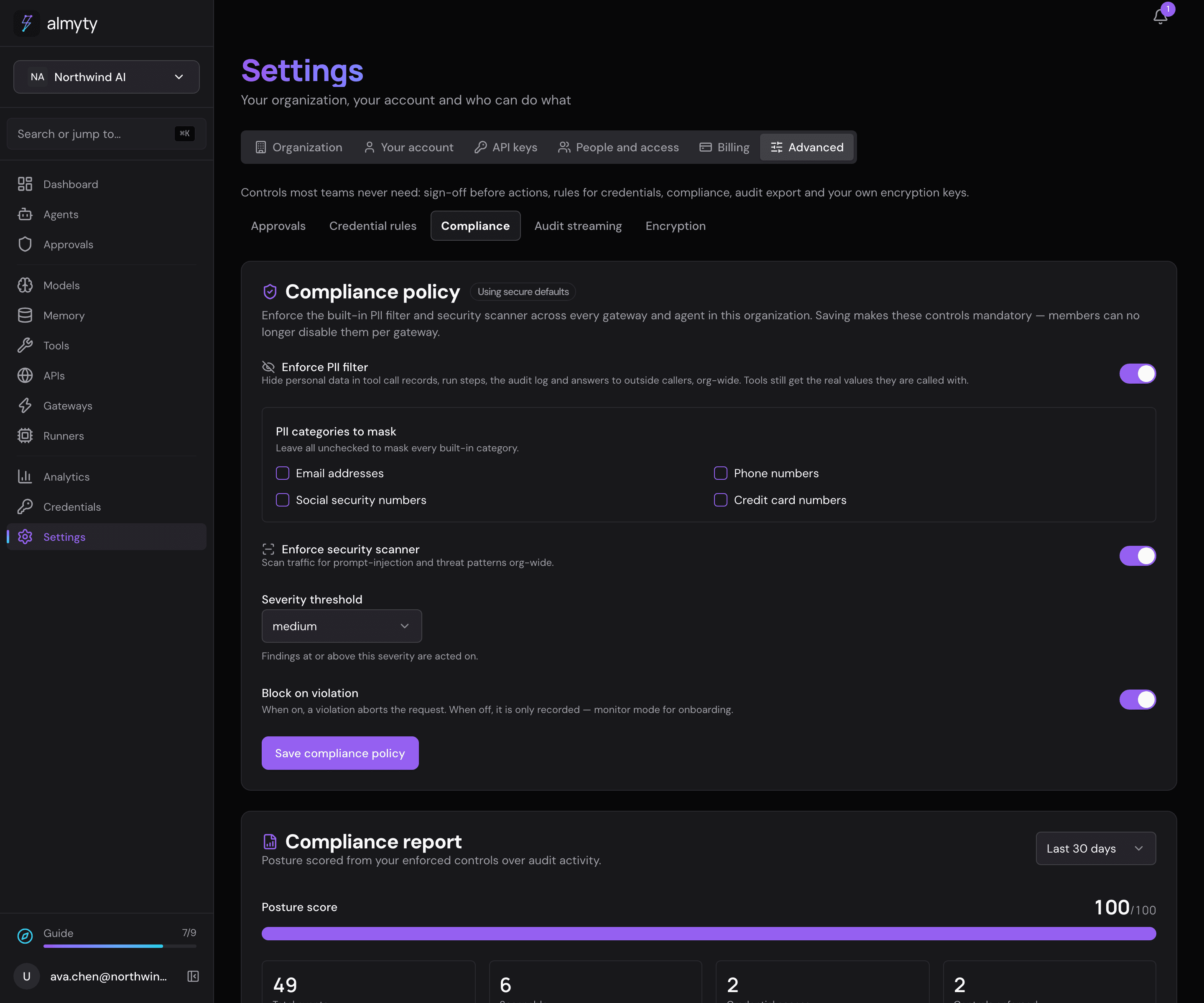Click Save compliance policy button
The height and width of the screenshot is (1003, 1204).
click(340, 753)
